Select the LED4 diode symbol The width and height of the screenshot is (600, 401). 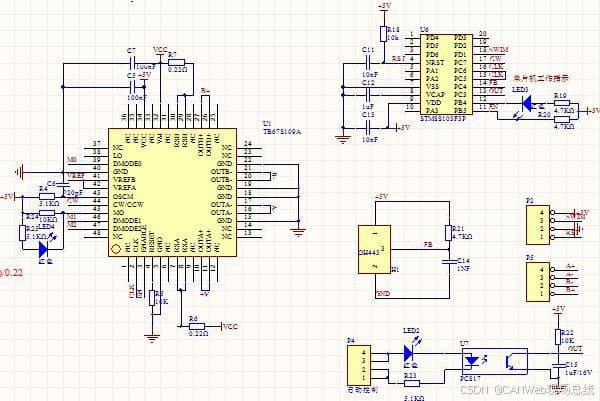coord(43,249)
